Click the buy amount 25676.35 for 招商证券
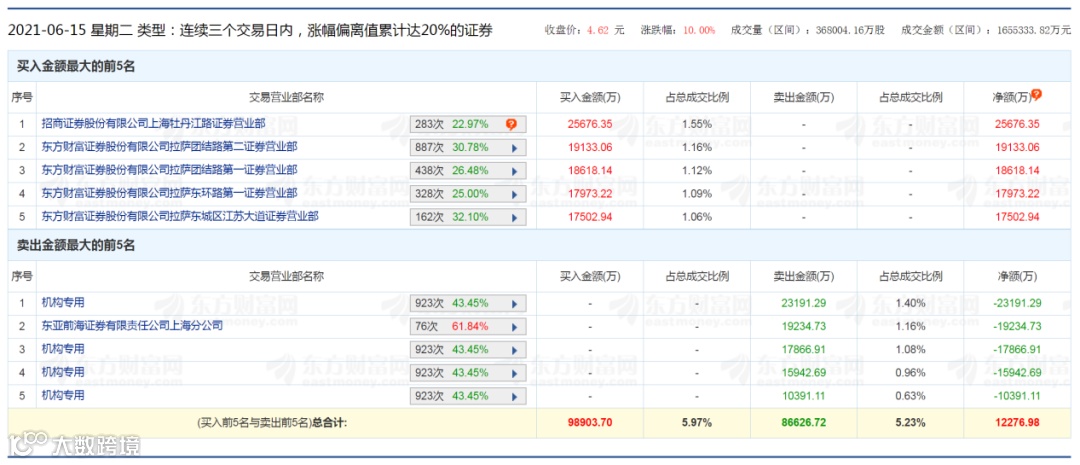 pos(590,125)
